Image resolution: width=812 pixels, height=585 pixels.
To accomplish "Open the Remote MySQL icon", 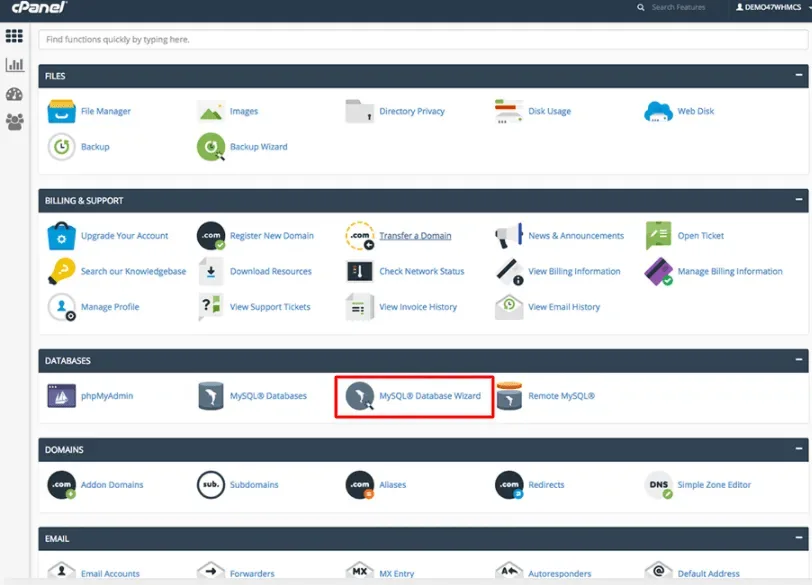I will 509,396.
